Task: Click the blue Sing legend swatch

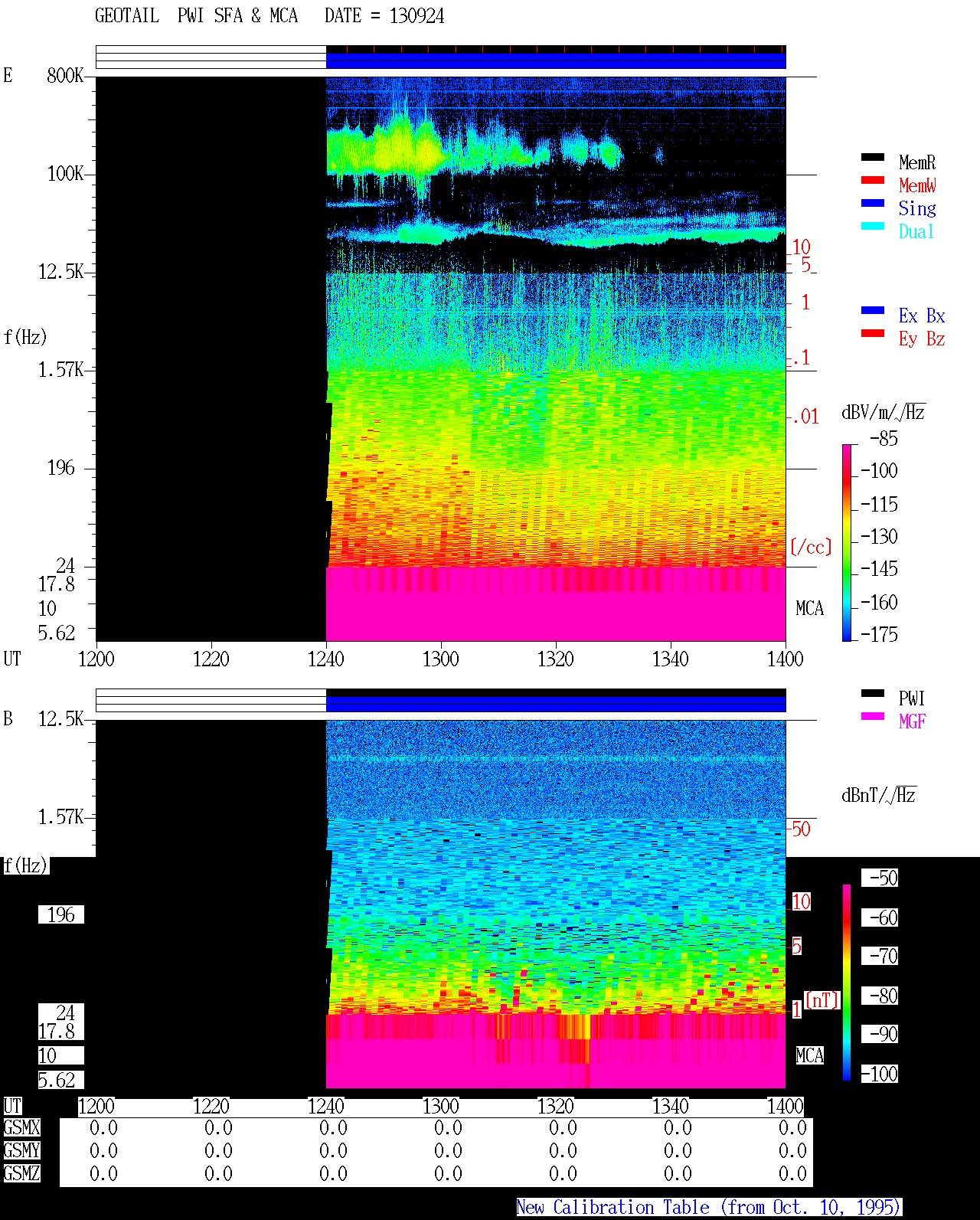Action: [x=873, y=203]
